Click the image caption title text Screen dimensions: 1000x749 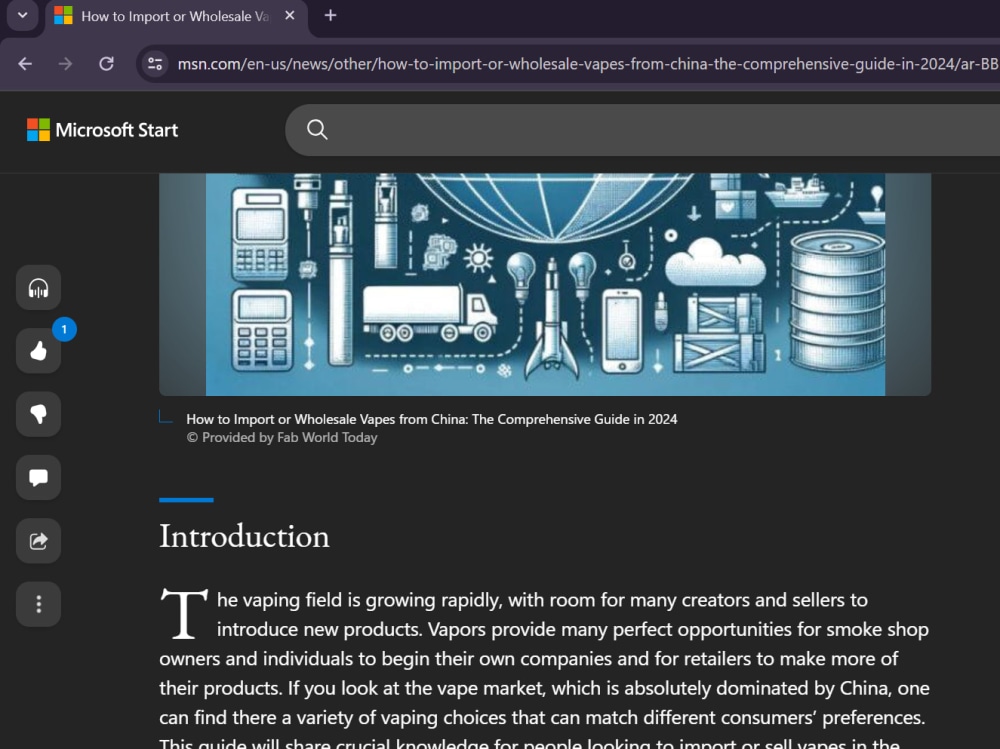pyautogui.click(x=432, y=419)
